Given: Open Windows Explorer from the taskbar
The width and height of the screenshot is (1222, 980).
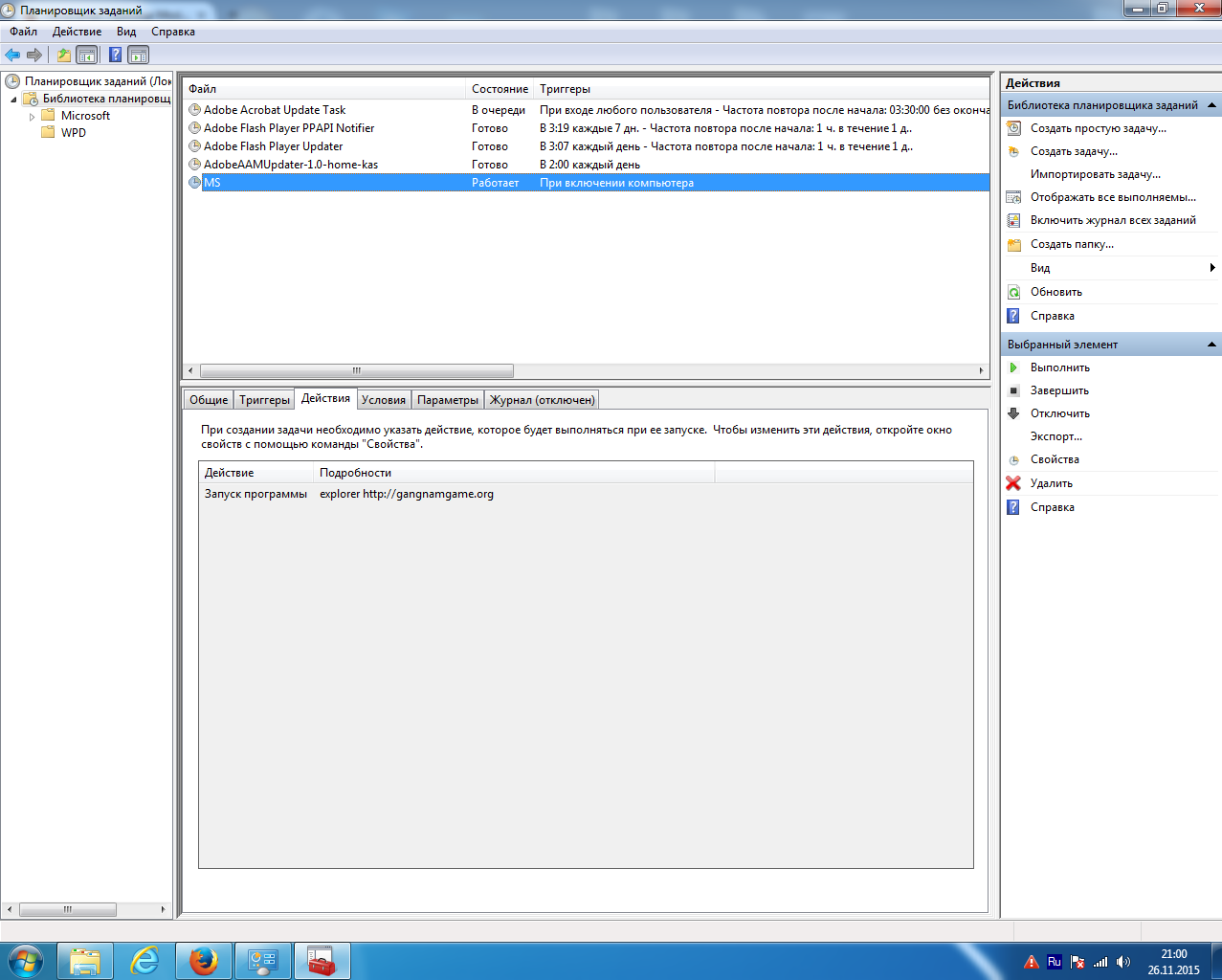Looking at the screenshot, I should point(85,961).
